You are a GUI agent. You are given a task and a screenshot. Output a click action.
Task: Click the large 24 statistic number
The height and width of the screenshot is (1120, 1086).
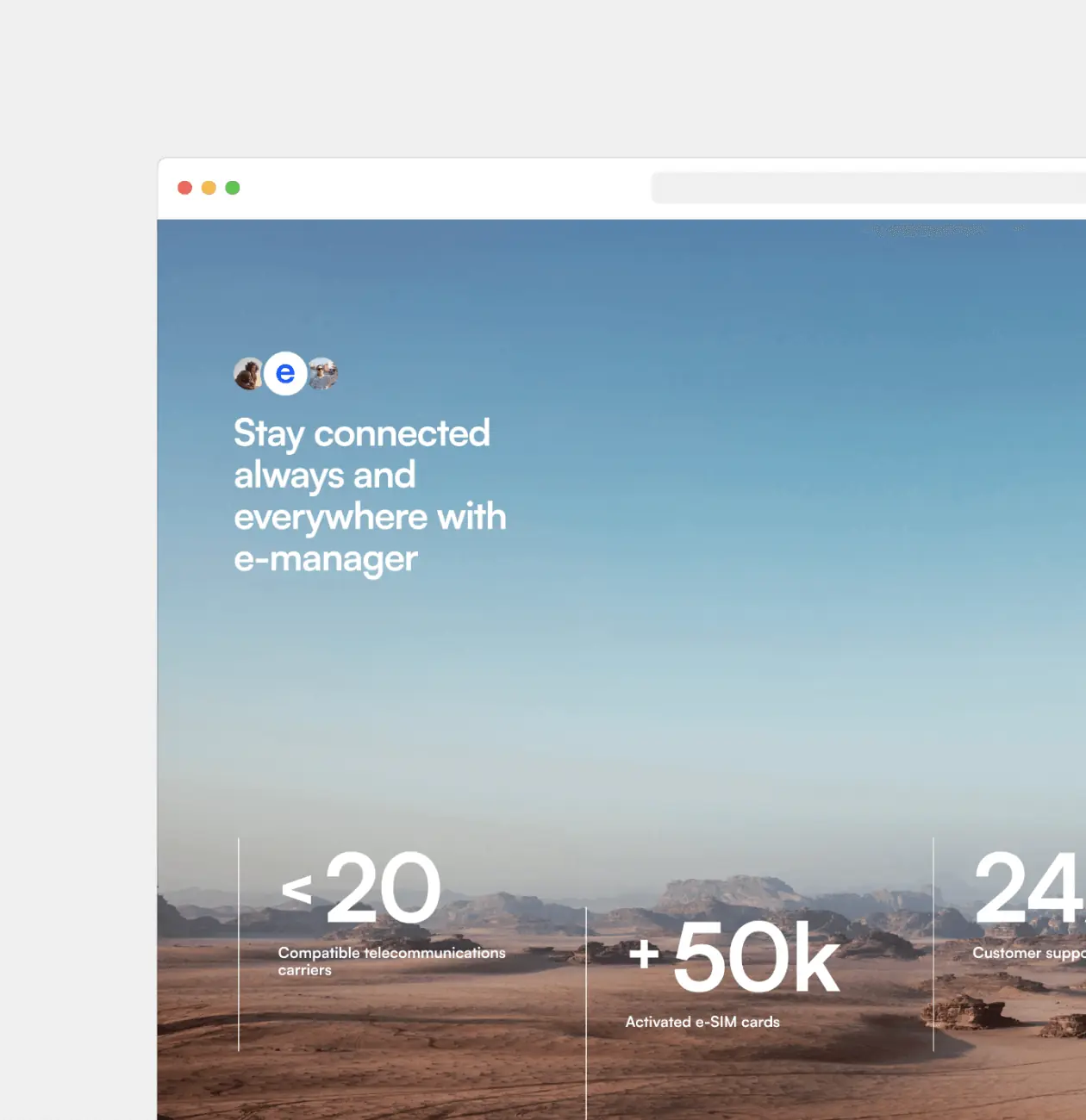tap(1029, 887)
